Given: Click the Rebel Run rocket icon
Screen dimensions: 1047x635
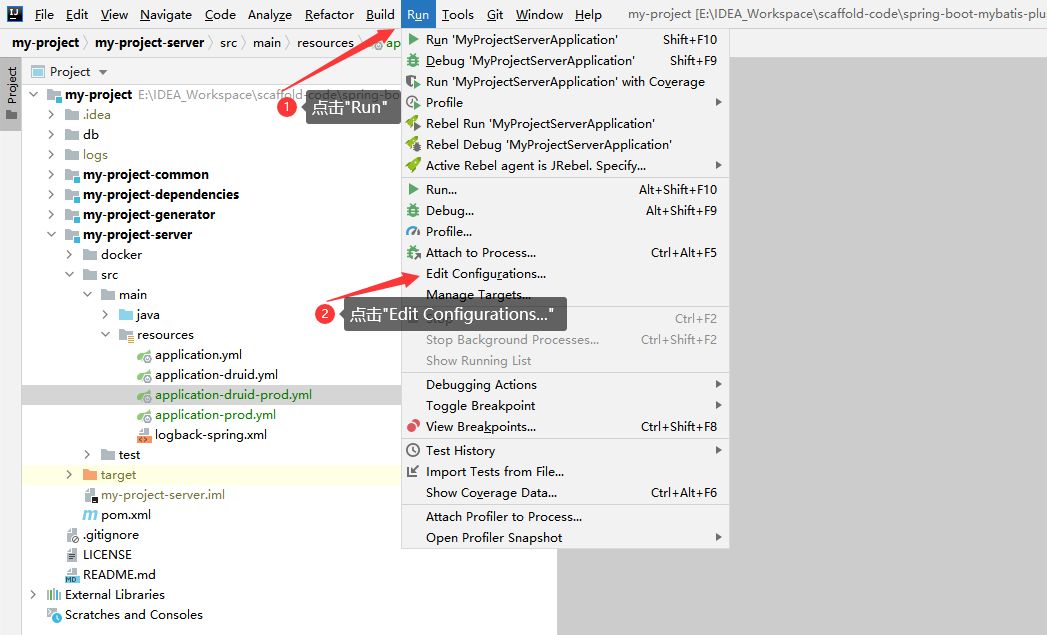Looking at the screenshot, I should (413, 124).
